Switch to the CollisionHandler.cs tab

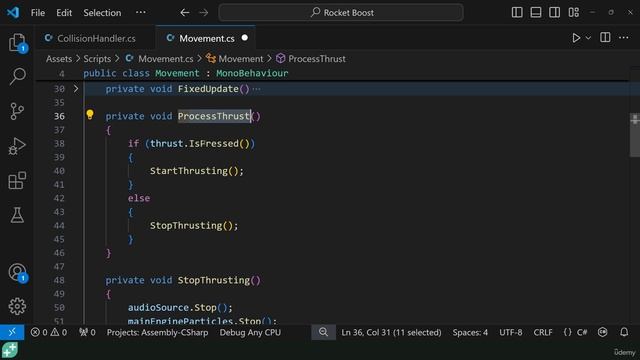[95, 38]
